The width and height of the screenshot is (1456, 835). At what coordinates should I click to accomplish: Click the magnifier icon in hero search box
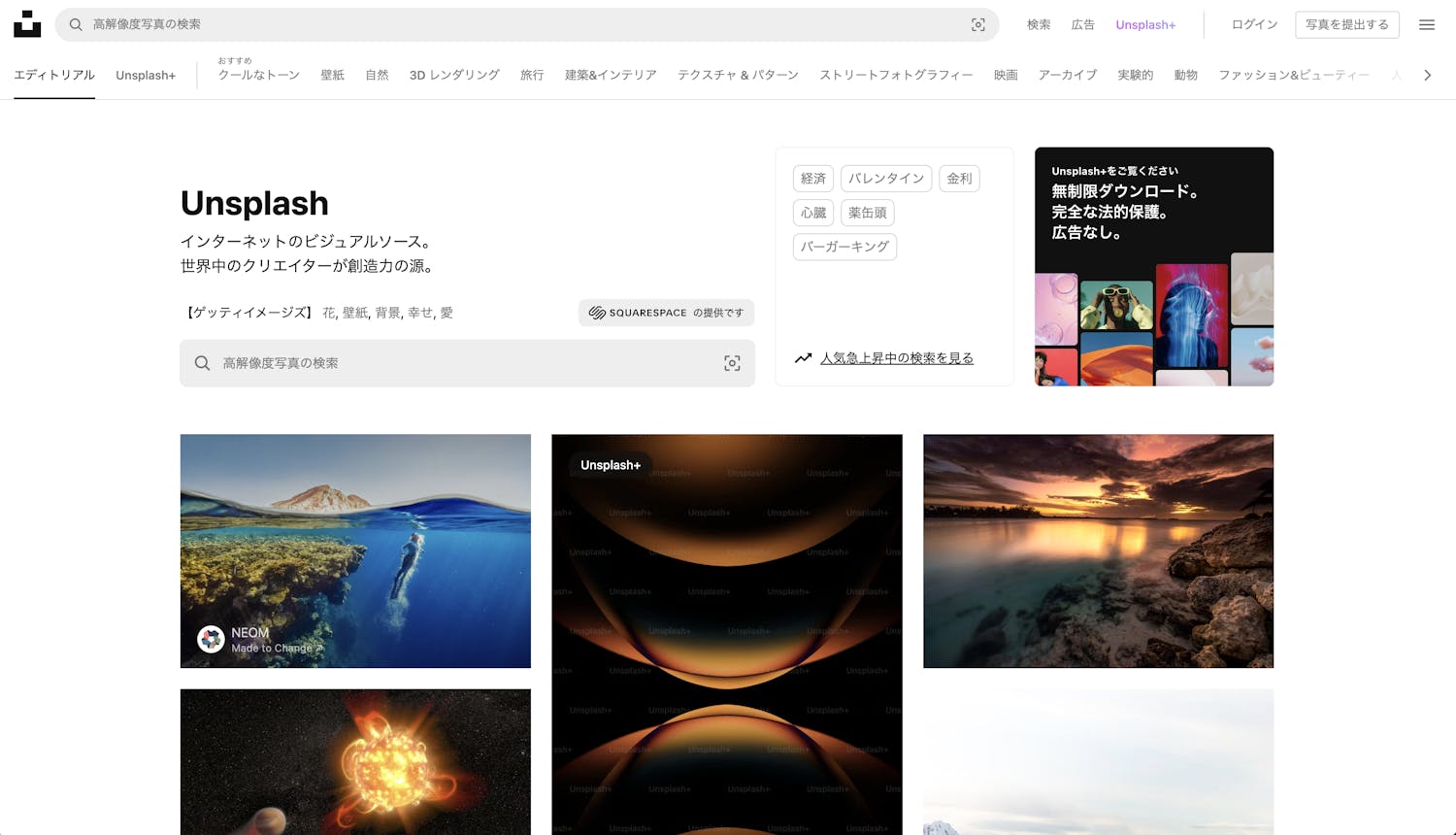click(x=202, y=363)
